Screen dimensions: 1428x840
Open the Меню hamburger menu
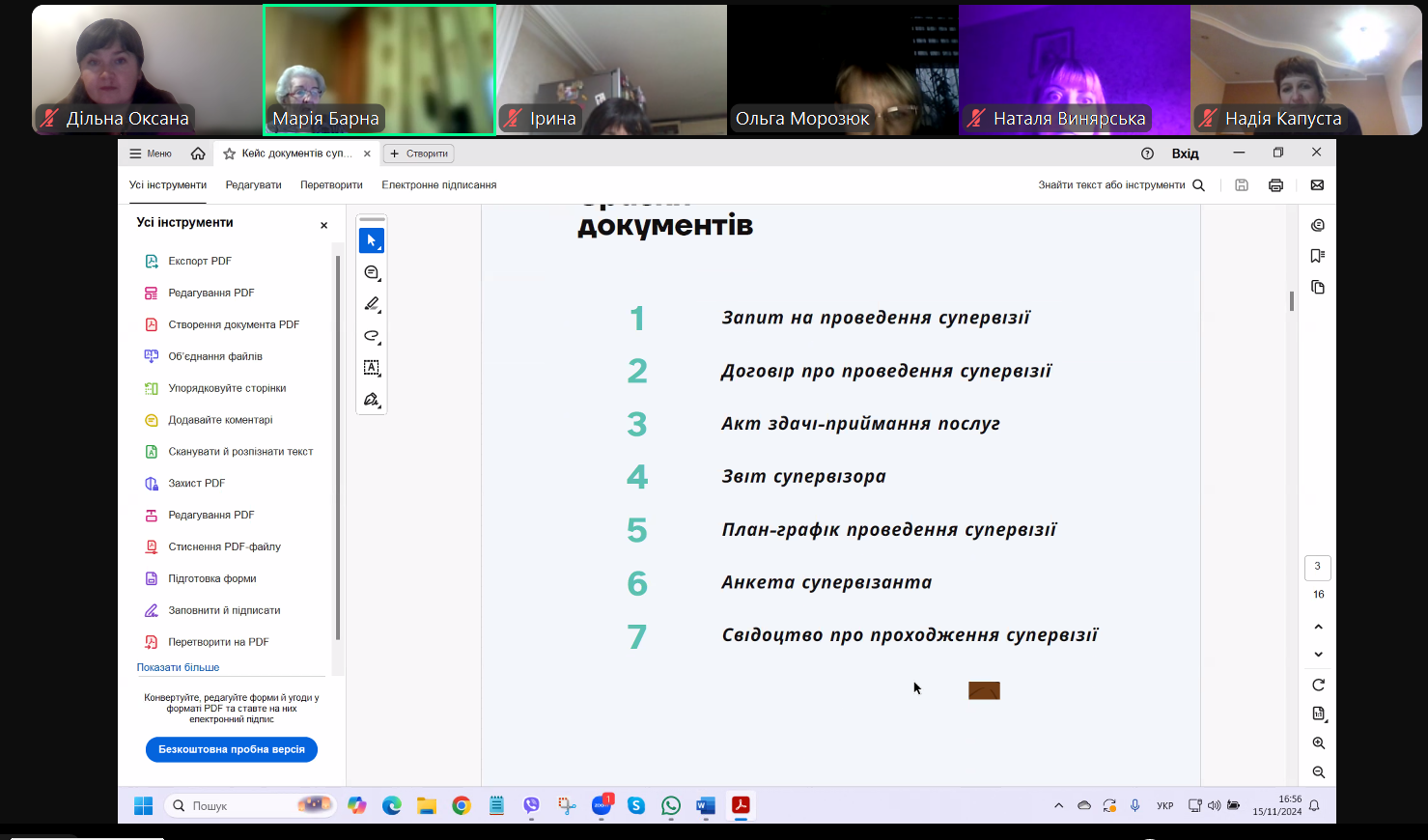click(x=151, y=154)
